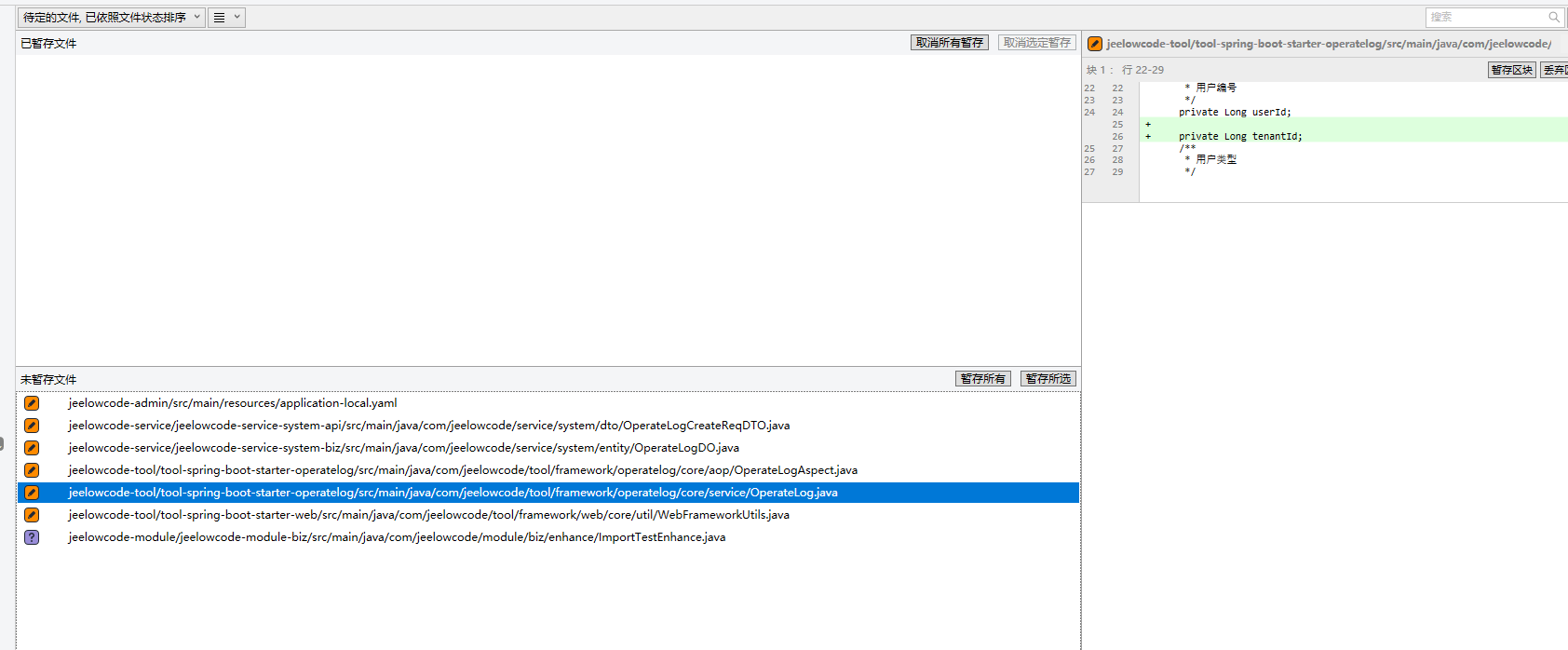This screenshot has height=650, width=1568.
Task: Click modified icon beside OperateLogDO.java
Action: (x=32, y=448)
